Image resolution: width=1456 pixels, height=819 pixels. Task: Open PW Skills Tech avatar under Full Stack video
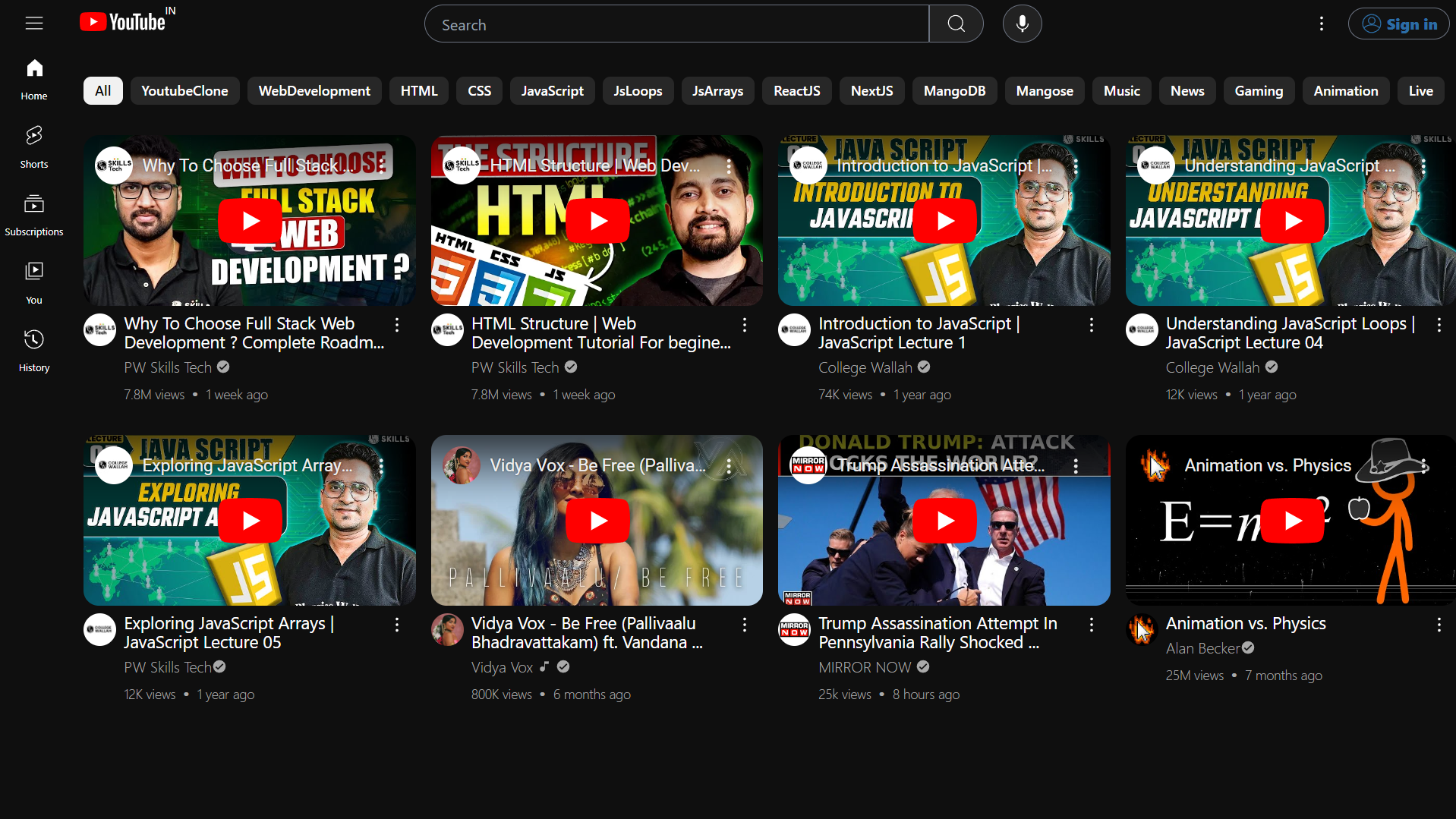coord(100,330)
